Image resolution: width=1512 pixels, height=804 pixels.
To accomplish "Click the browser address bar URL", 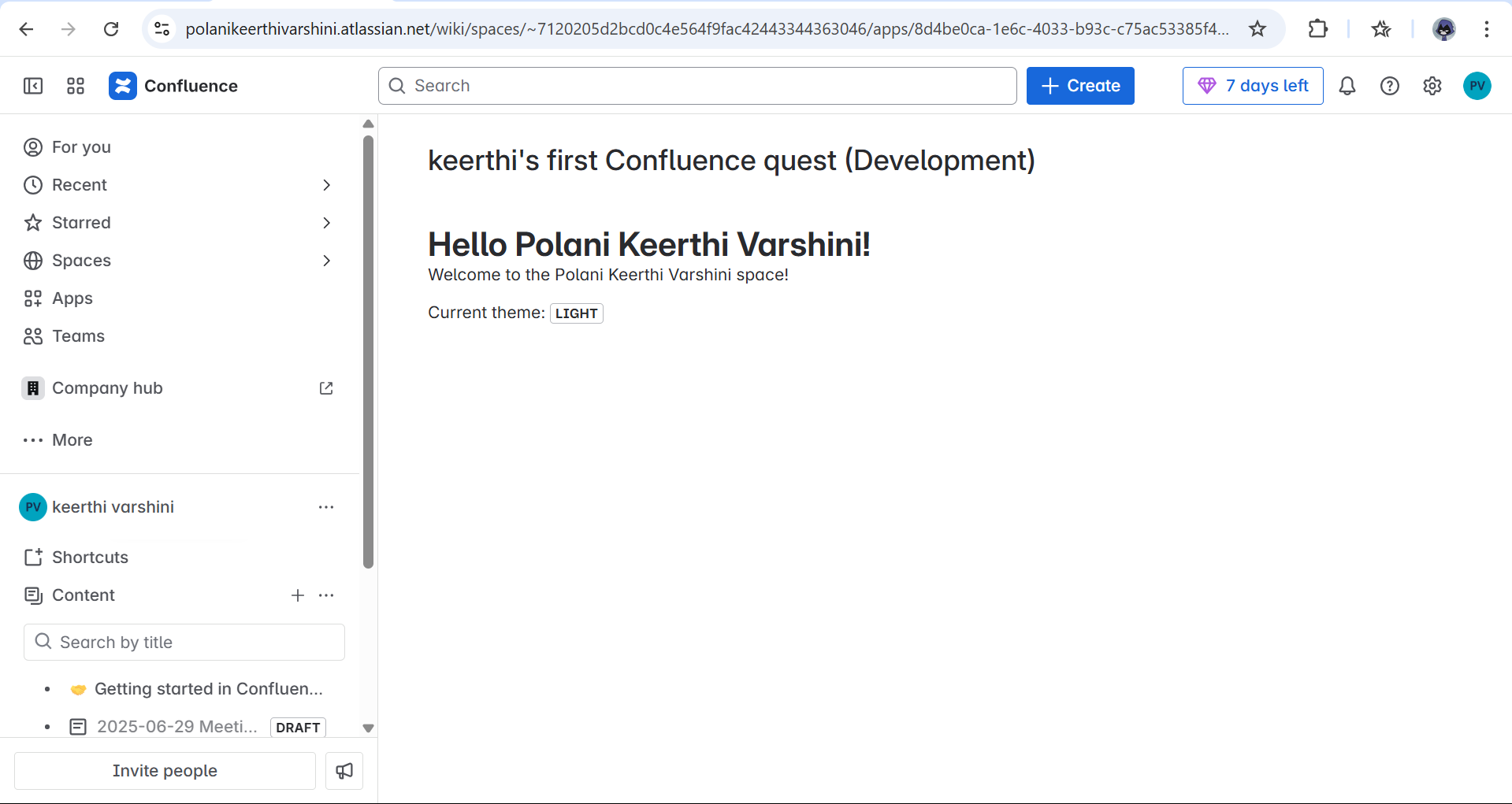I will 707,29.
